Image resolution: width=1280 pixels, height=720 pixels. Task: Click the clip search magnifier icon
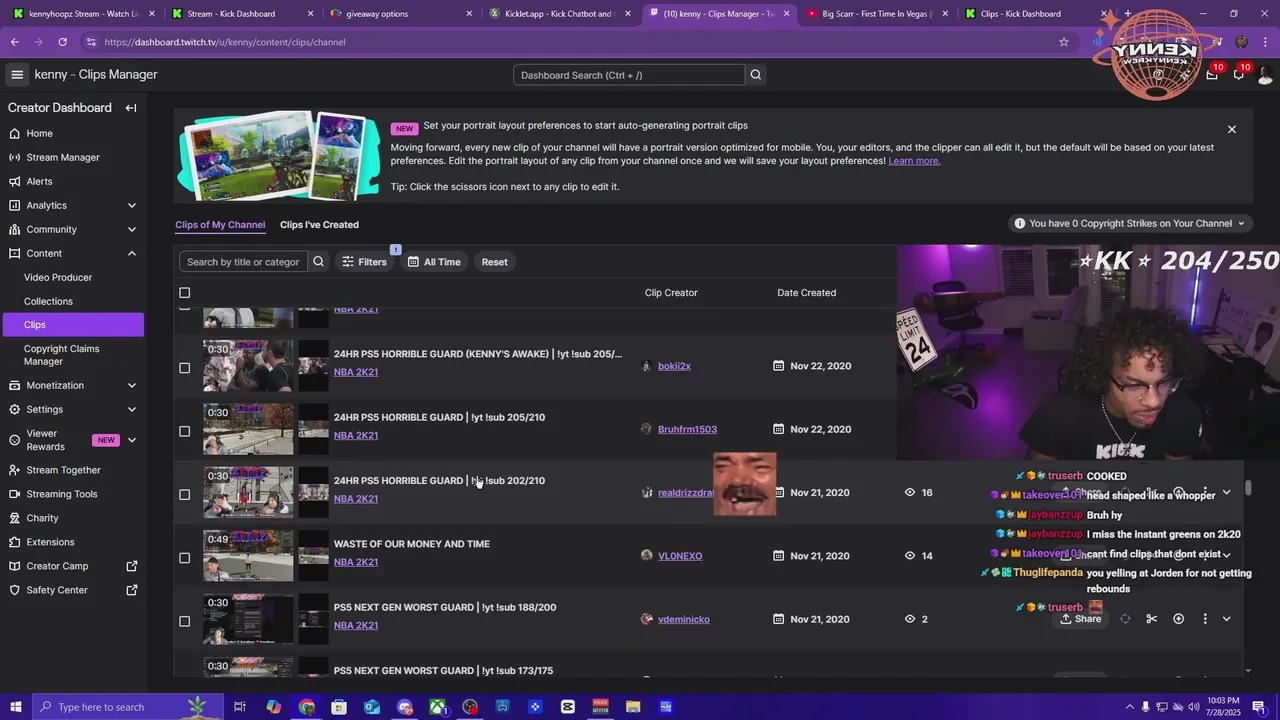point(318,262)
